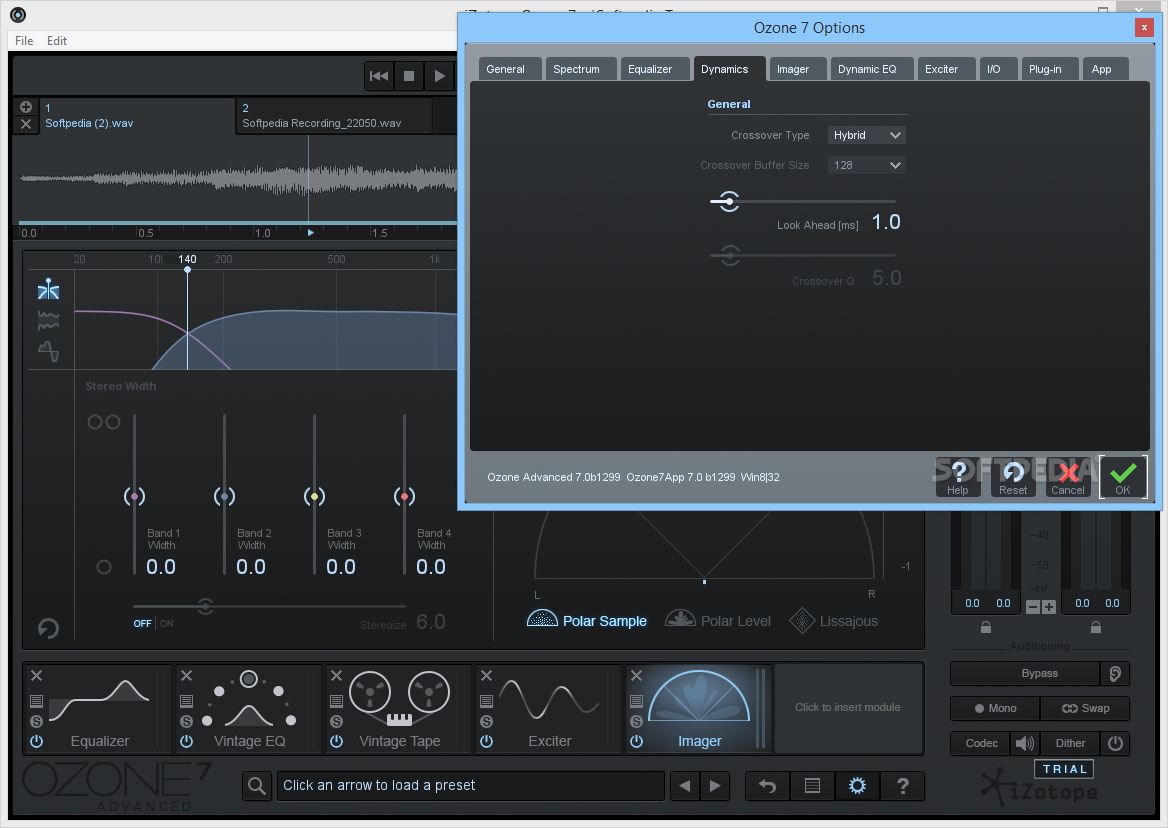1168x828 pixels.
Task: Click the Band 3 Width slider handle
Action: pyautogui.click(x=314, y=496)
